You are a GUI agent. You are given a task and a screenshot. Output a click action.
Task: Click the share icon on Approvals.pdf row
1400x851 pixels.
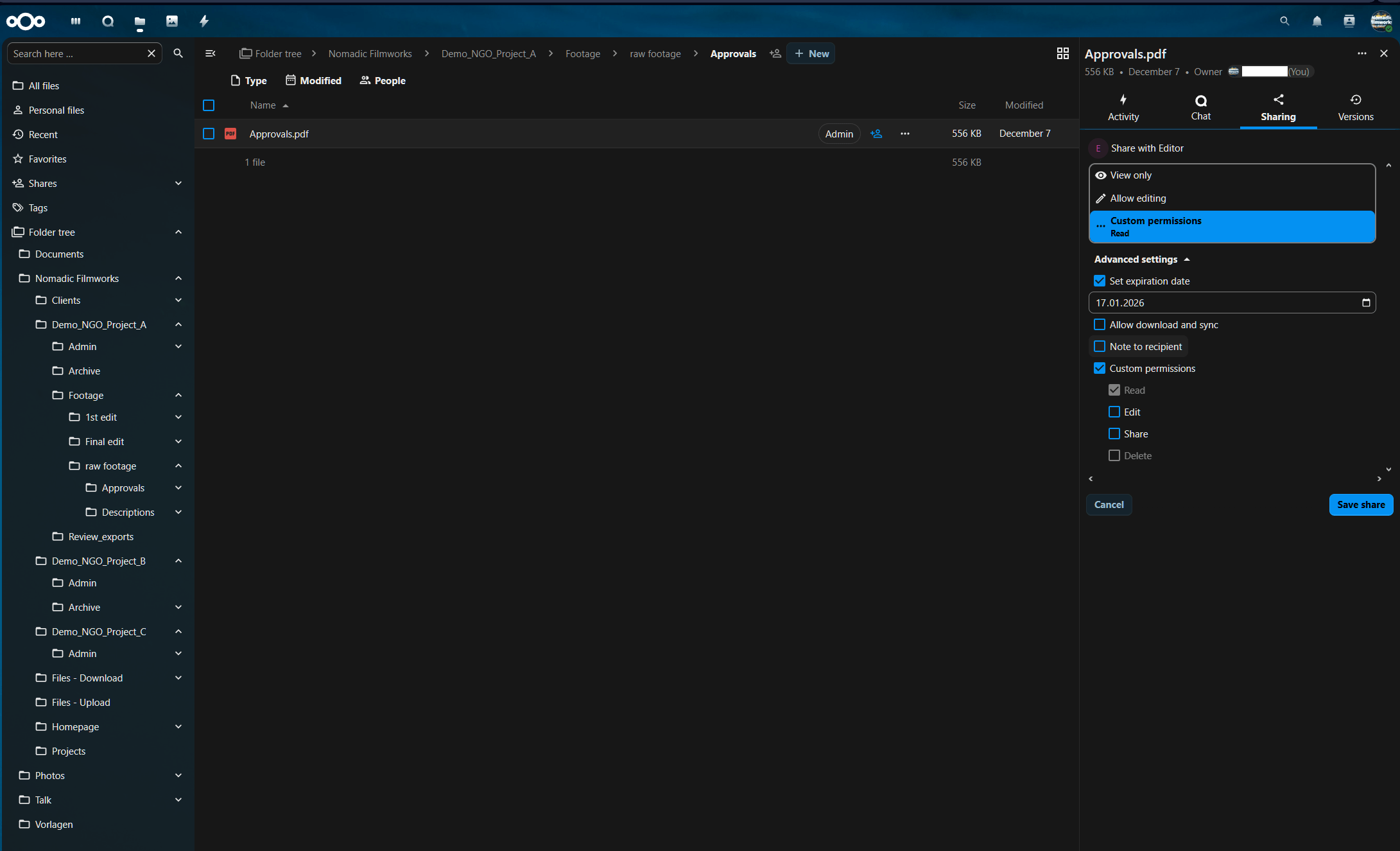(x=876, y=134)
